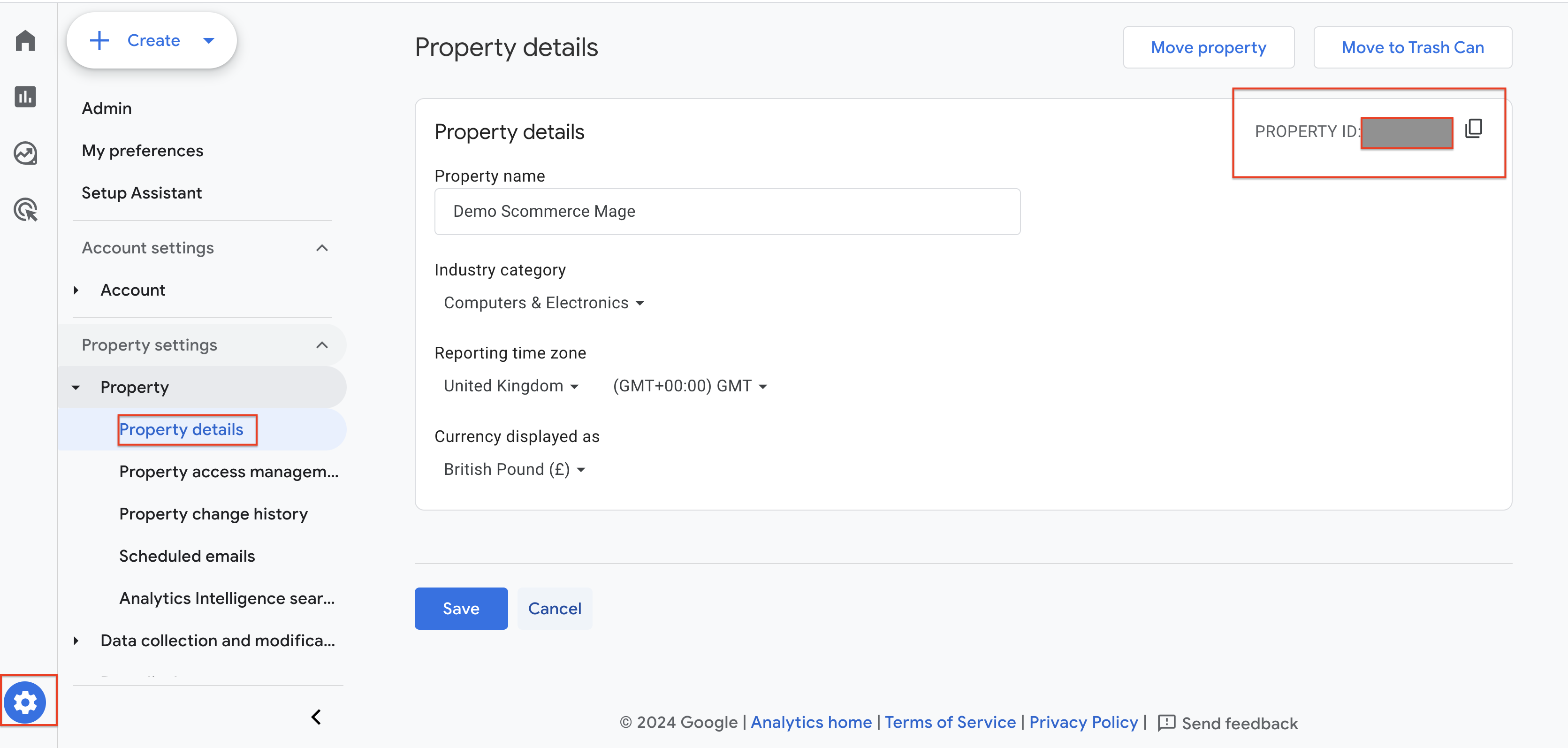Copy the Property ID to clipboard
The width and height of the screenshot is (1568, 748).
pos(1474,129)
